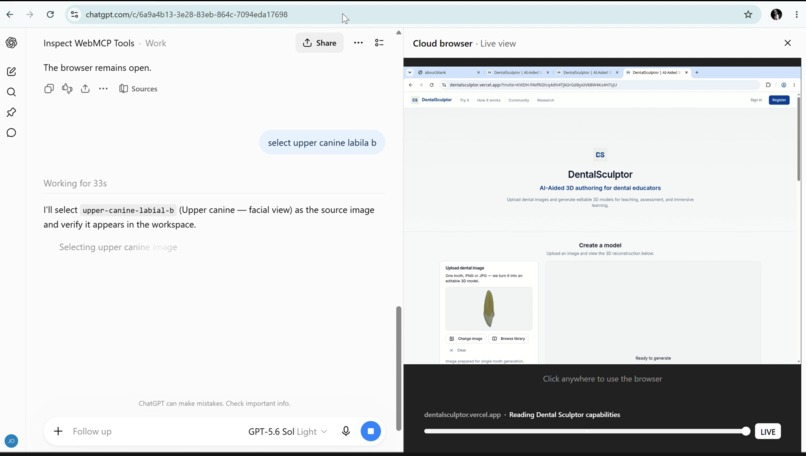Click the browser forward arrow
The width and height of the screenshot is (806, 456).
coord(30,14)
